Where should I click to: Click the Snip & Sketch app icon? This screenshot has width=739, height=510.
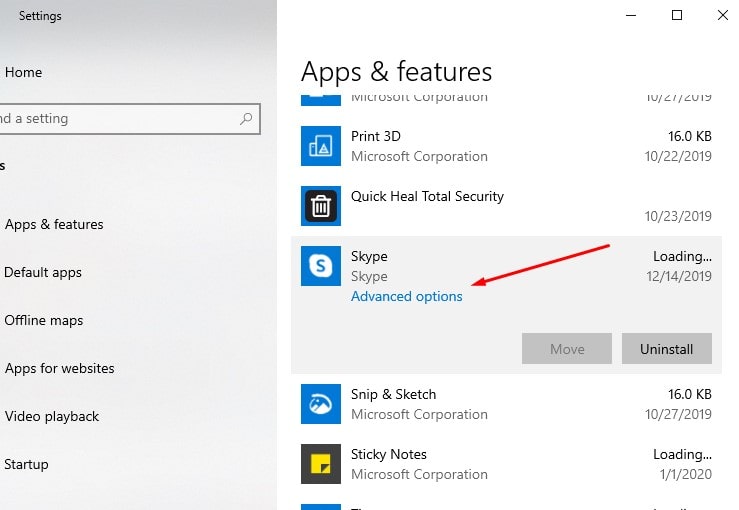[x=320, y=404]
